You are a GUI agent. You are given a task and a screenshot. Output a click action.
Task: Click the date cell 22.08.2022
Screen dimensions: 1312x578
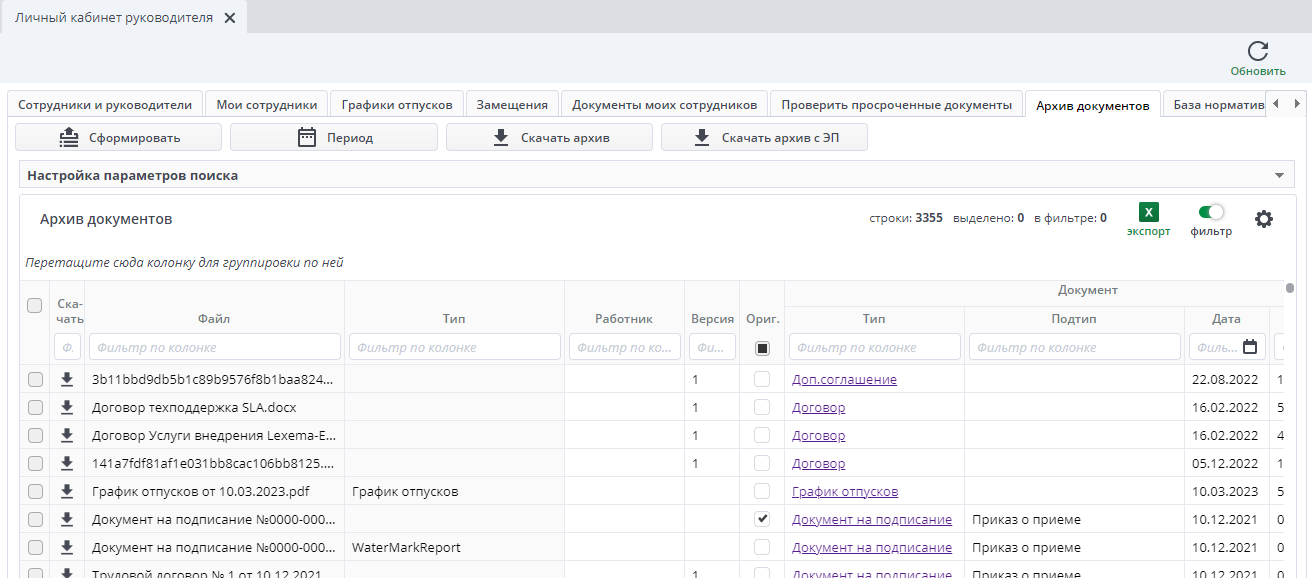(x=1225, y=379)
